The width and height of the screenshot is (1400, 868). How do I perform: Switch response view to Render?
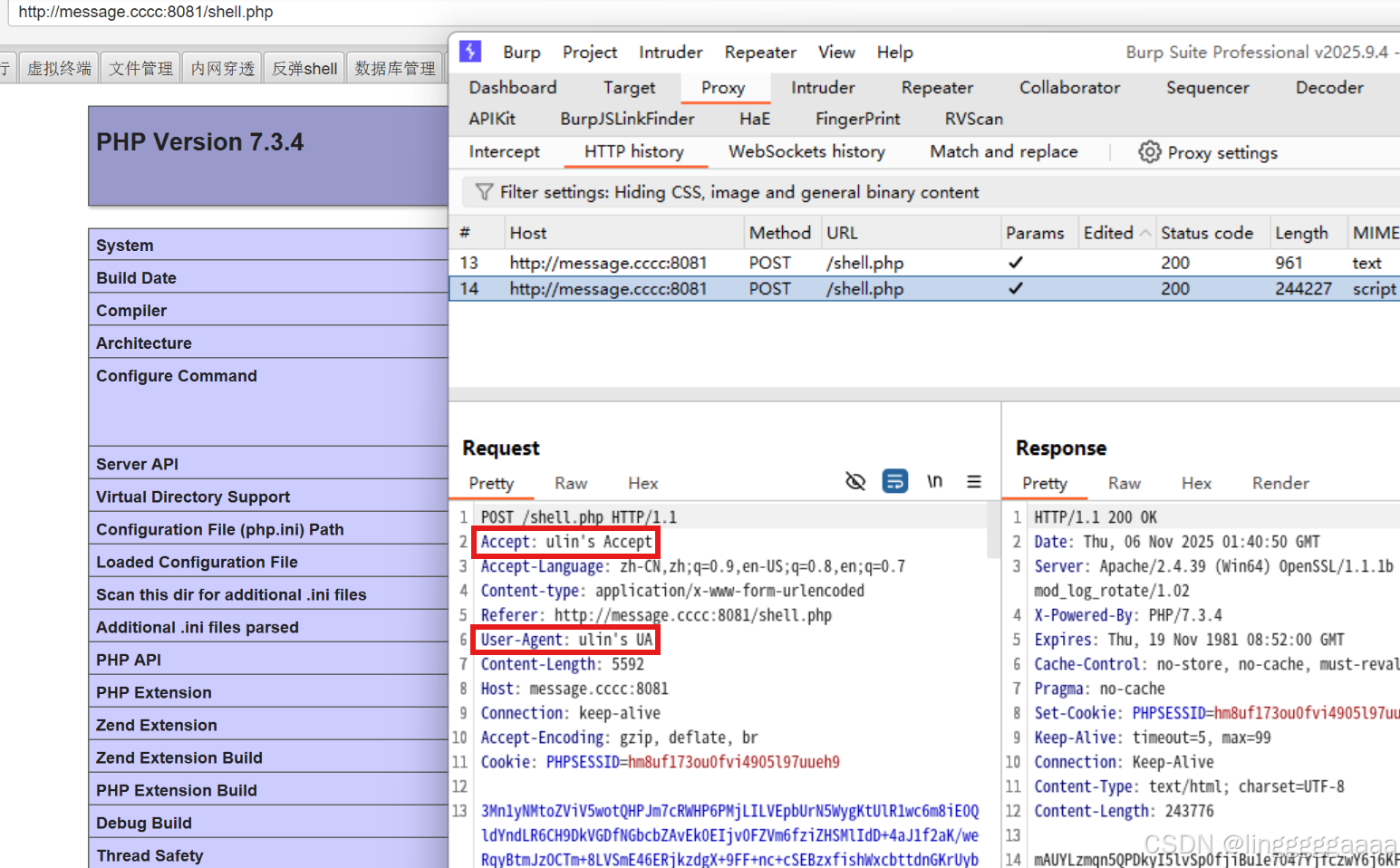click(x=1280, y=483)
